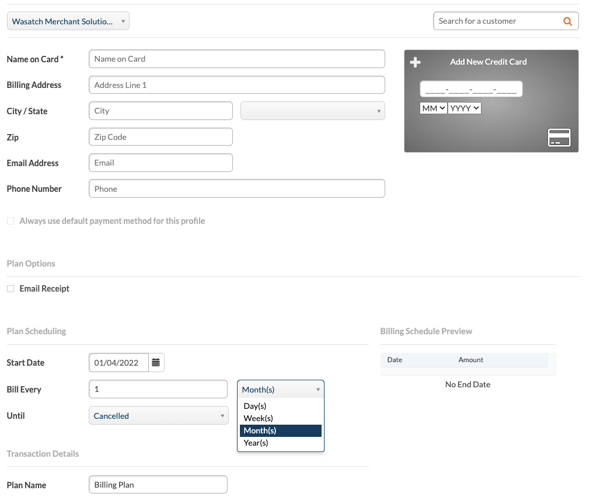Click the credit card icon on the gray card panel
The height and width of the screenshot is (498, 600).
coord(559,138)
